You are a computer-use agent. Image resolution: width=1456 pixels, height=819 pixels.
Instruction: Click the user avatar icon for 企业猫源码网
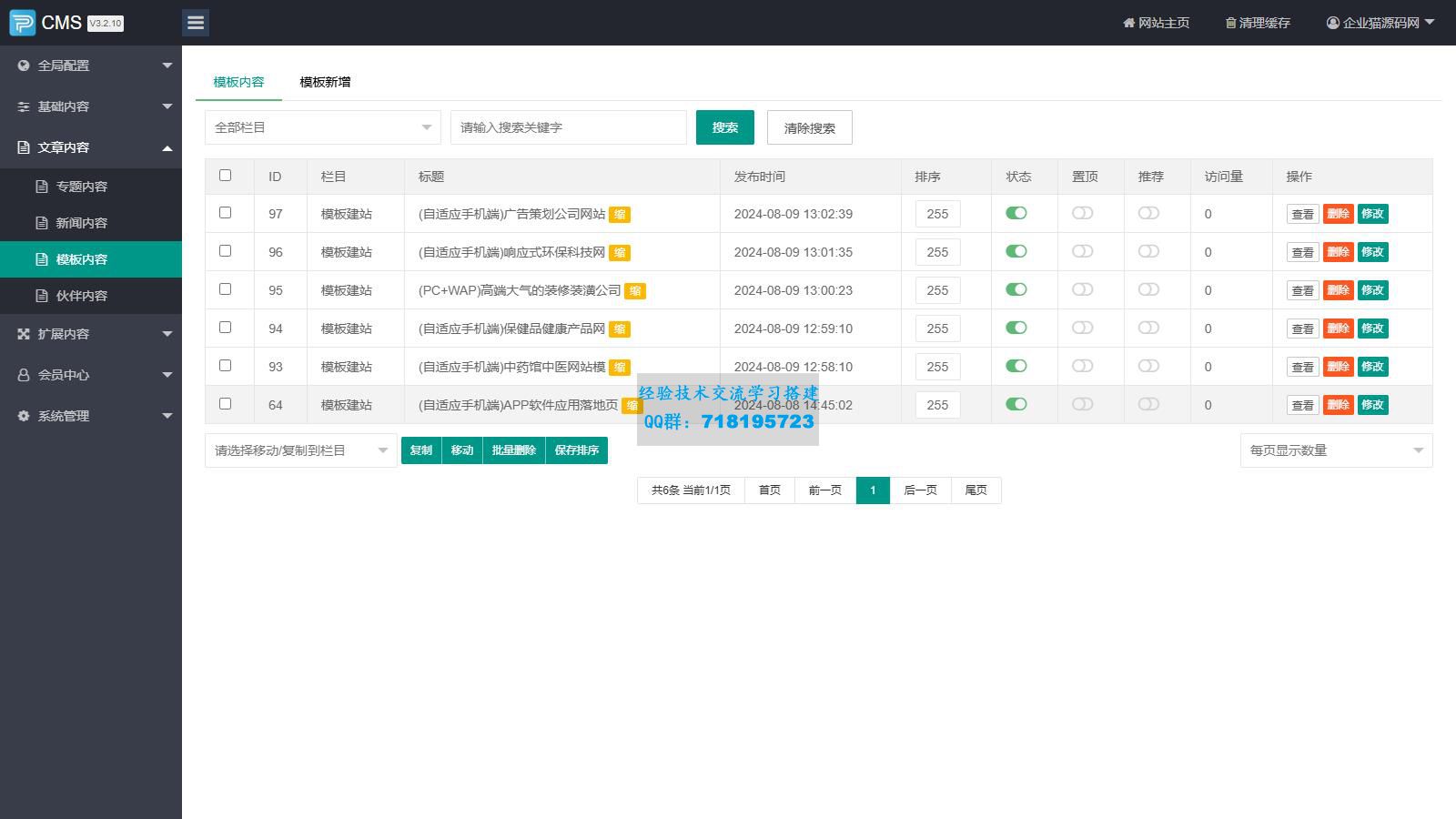pyautogui.click(x=1333, y=23)
